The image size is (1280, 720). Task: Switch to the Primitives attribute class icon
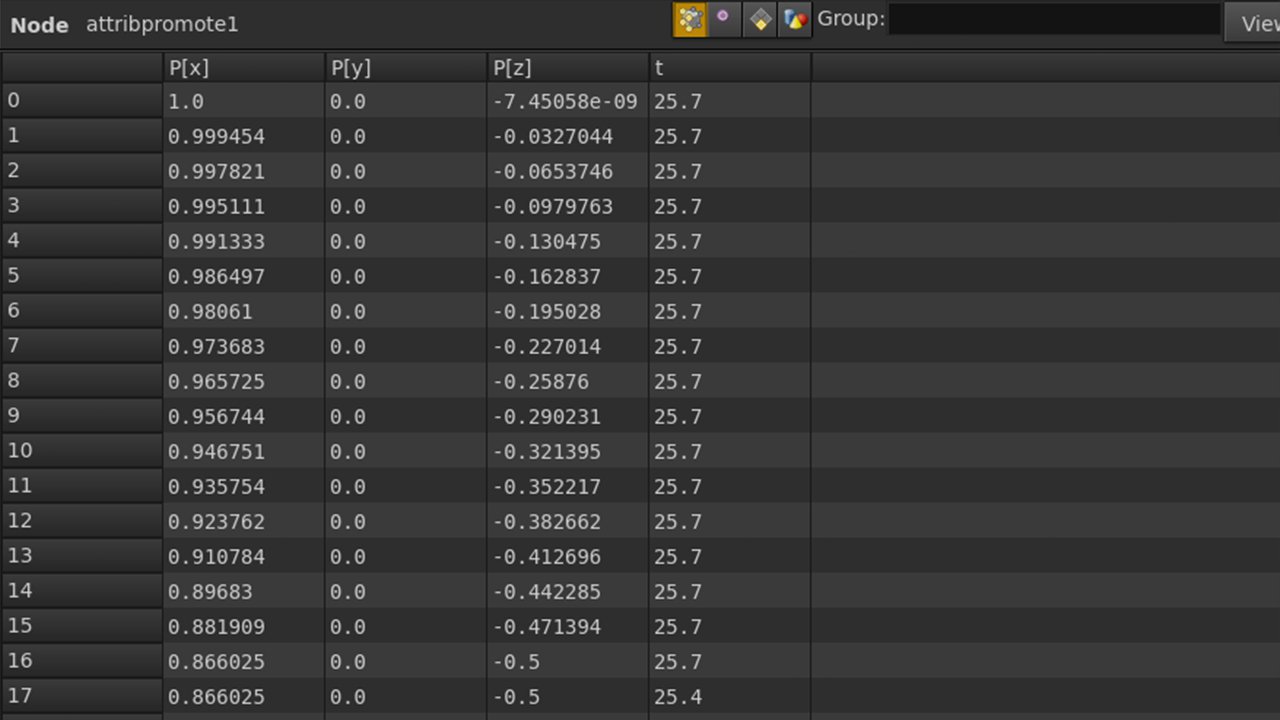tap(760, 19)
